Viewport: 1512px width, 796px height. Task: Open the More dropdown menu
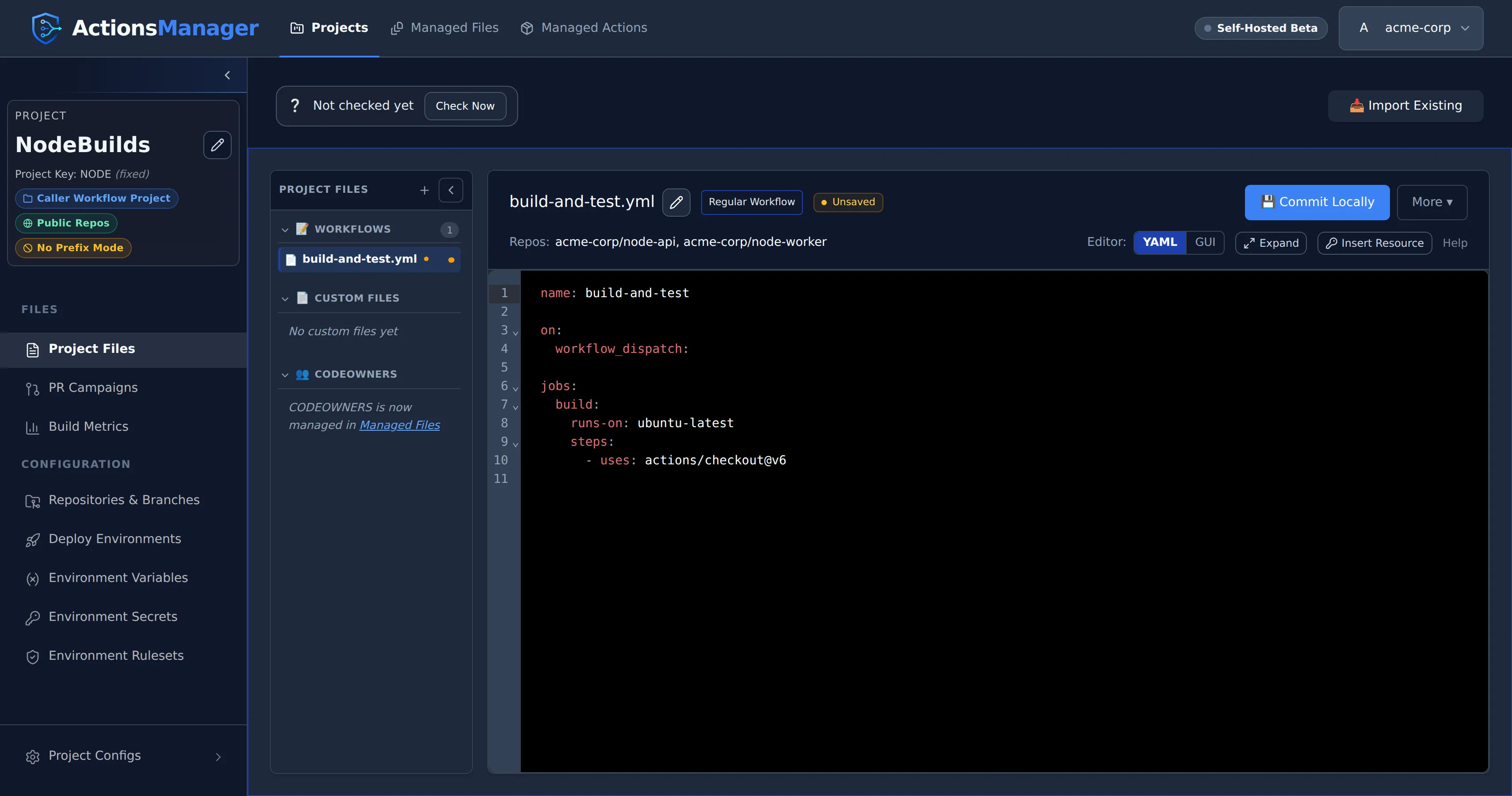coord(1432,203)
